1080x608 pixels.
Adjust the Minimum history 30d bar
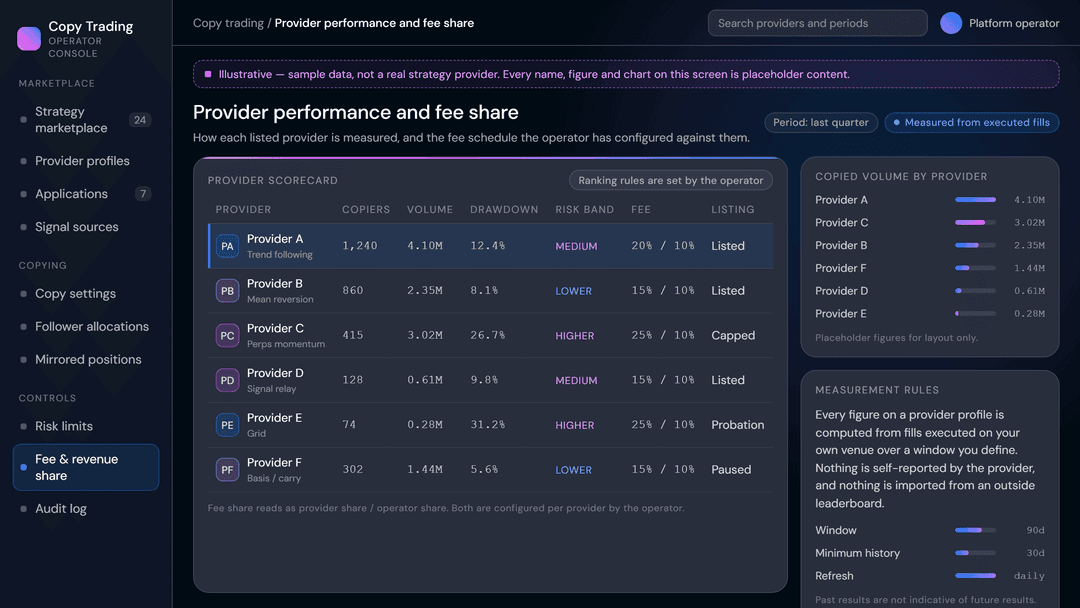[975, 553]
